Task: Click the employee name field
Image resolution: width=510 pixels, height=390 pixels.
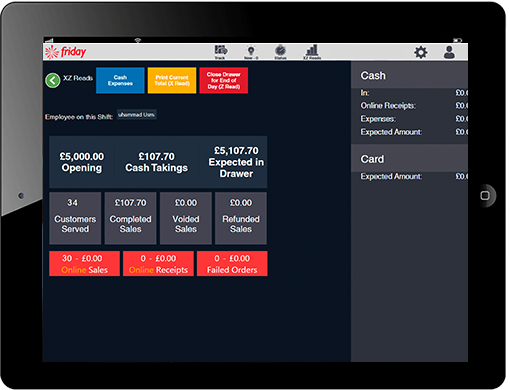Action: point(137,115)
